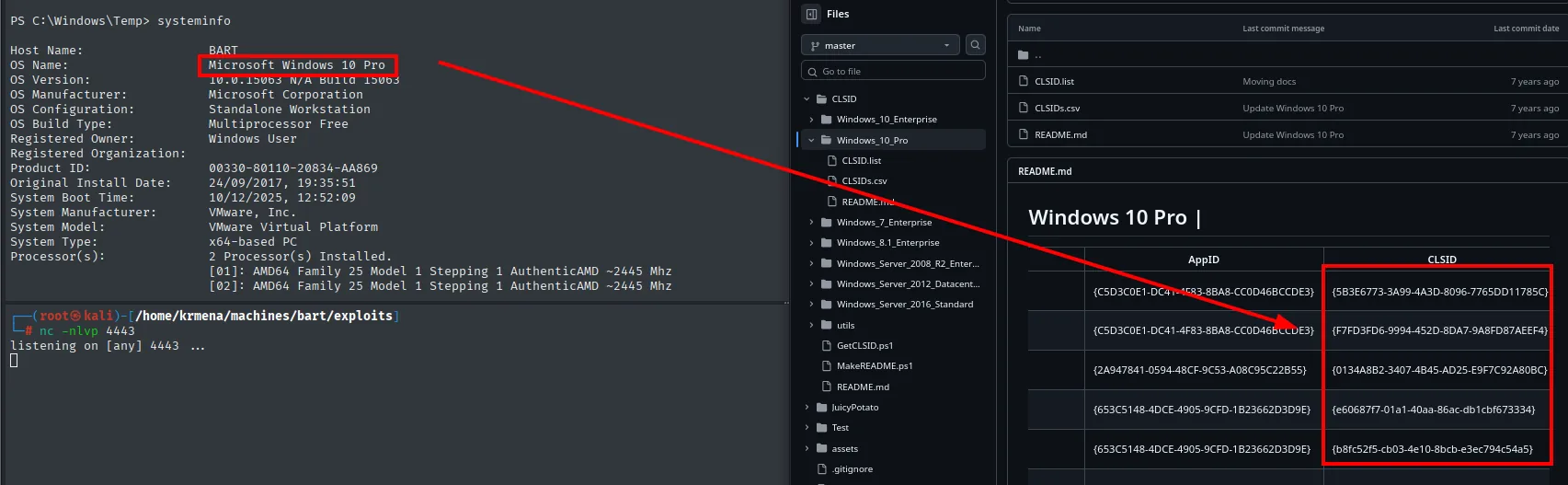
Task: Click the CLSIDs.csv file icon in table
Action: point(1024,108)
